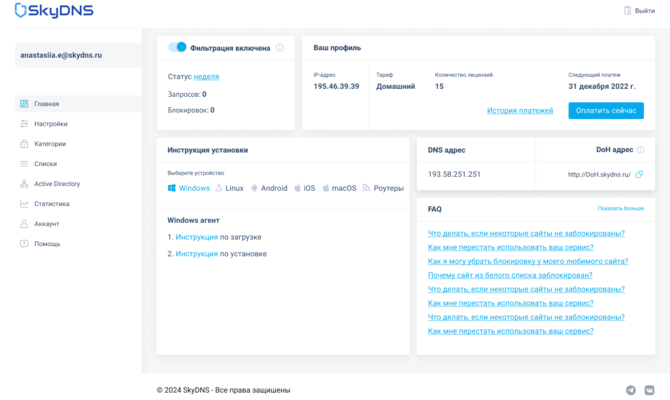Click the macOS apple icon
The height and width of the screenshot is (400, 670).
click(326, 188)
